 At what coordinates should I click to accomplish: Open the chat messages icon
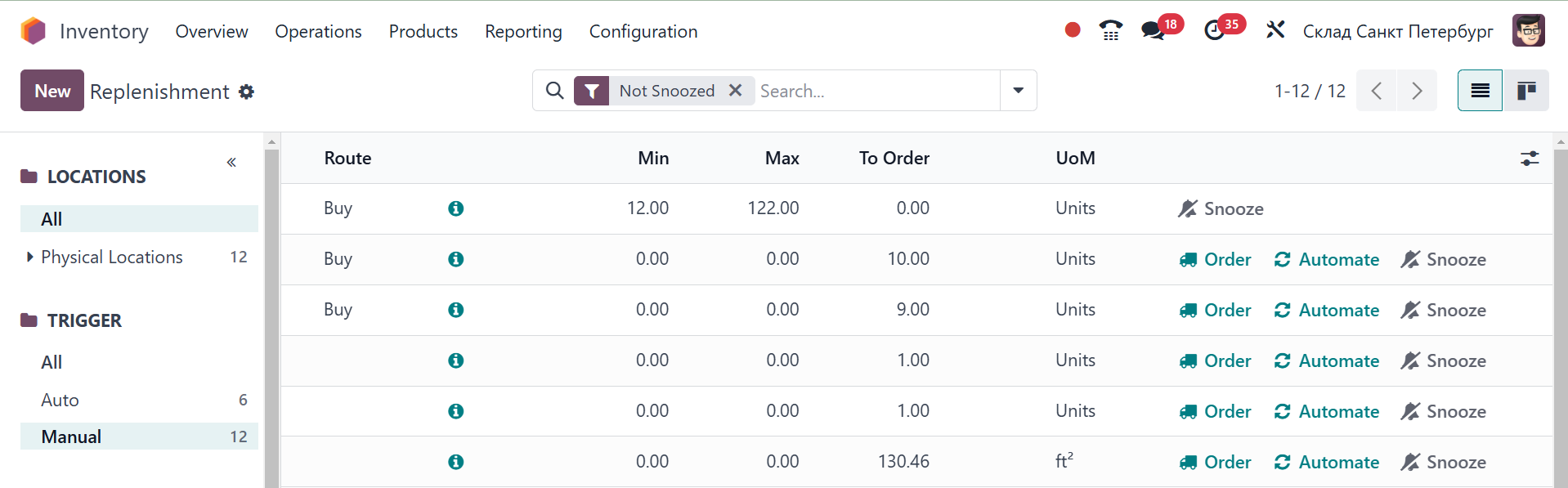point(1153,31)
